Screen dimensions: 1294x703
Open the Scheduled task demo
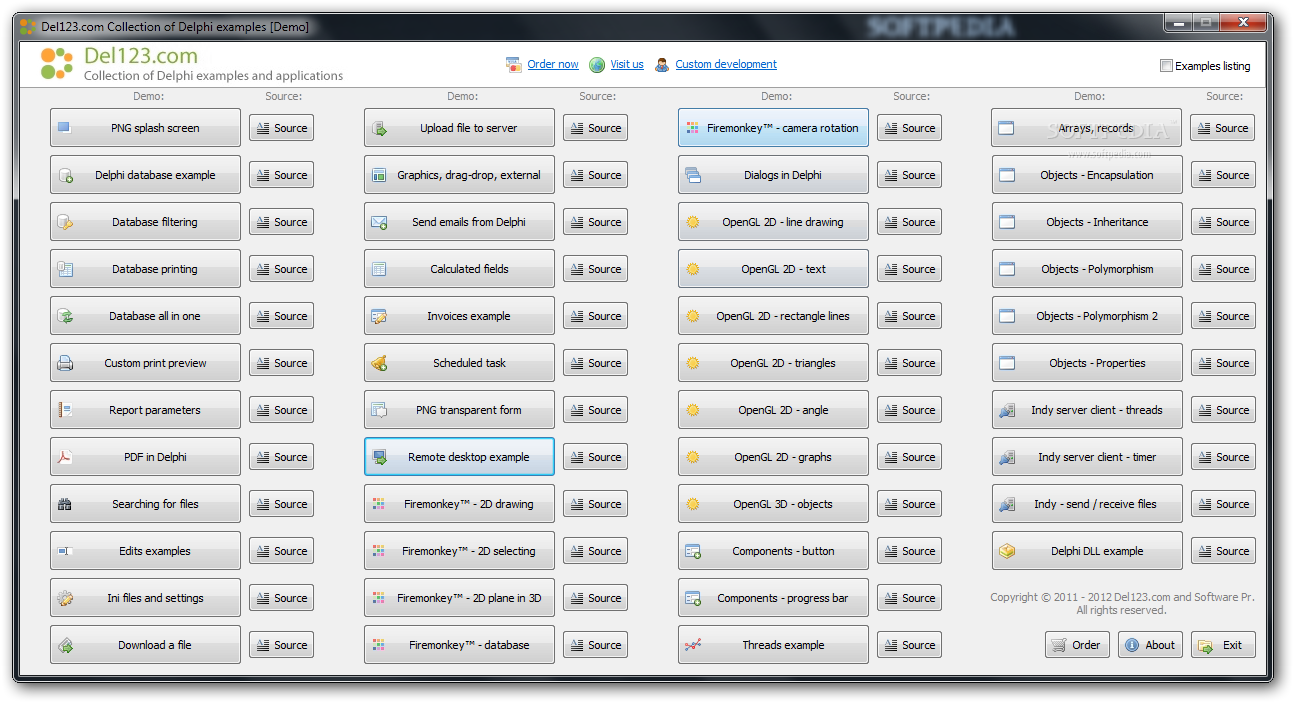(x=459, y=363)
